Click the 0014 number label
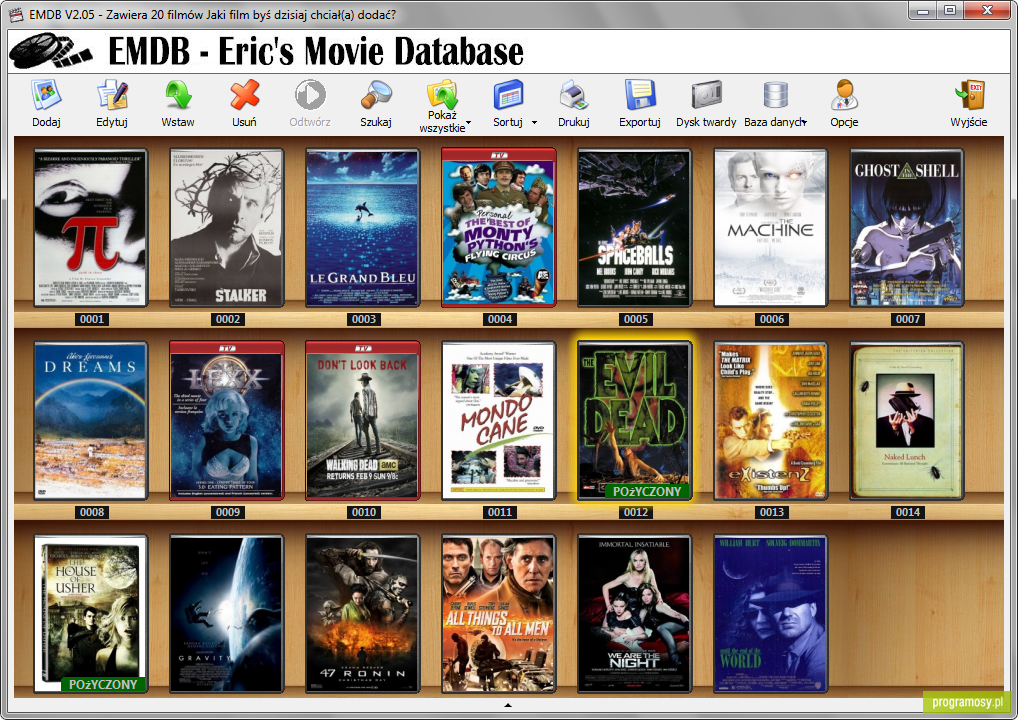The image size is (1018, 720). (908, 512)
